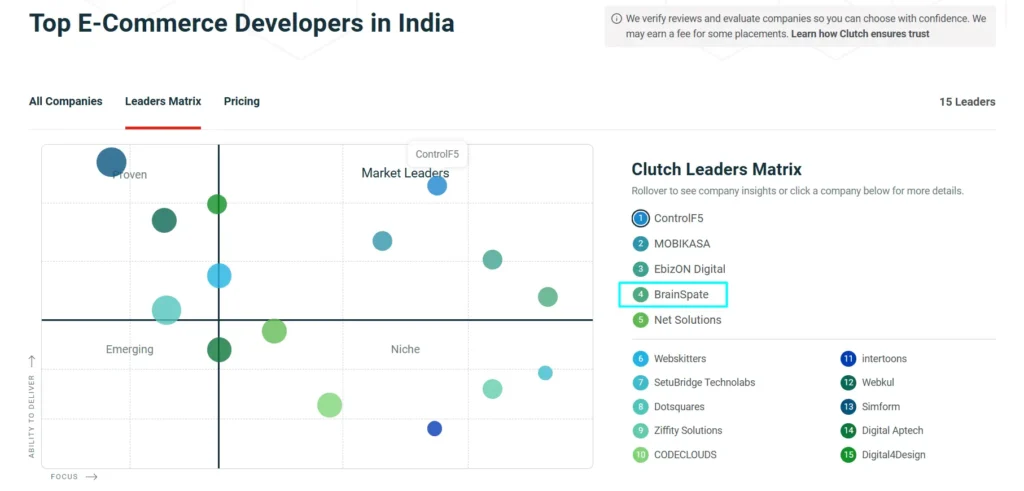Viewport: 1024px width, 491px height.
Task: Select the Leaders Matrix tab
Action: coord(163,101)
